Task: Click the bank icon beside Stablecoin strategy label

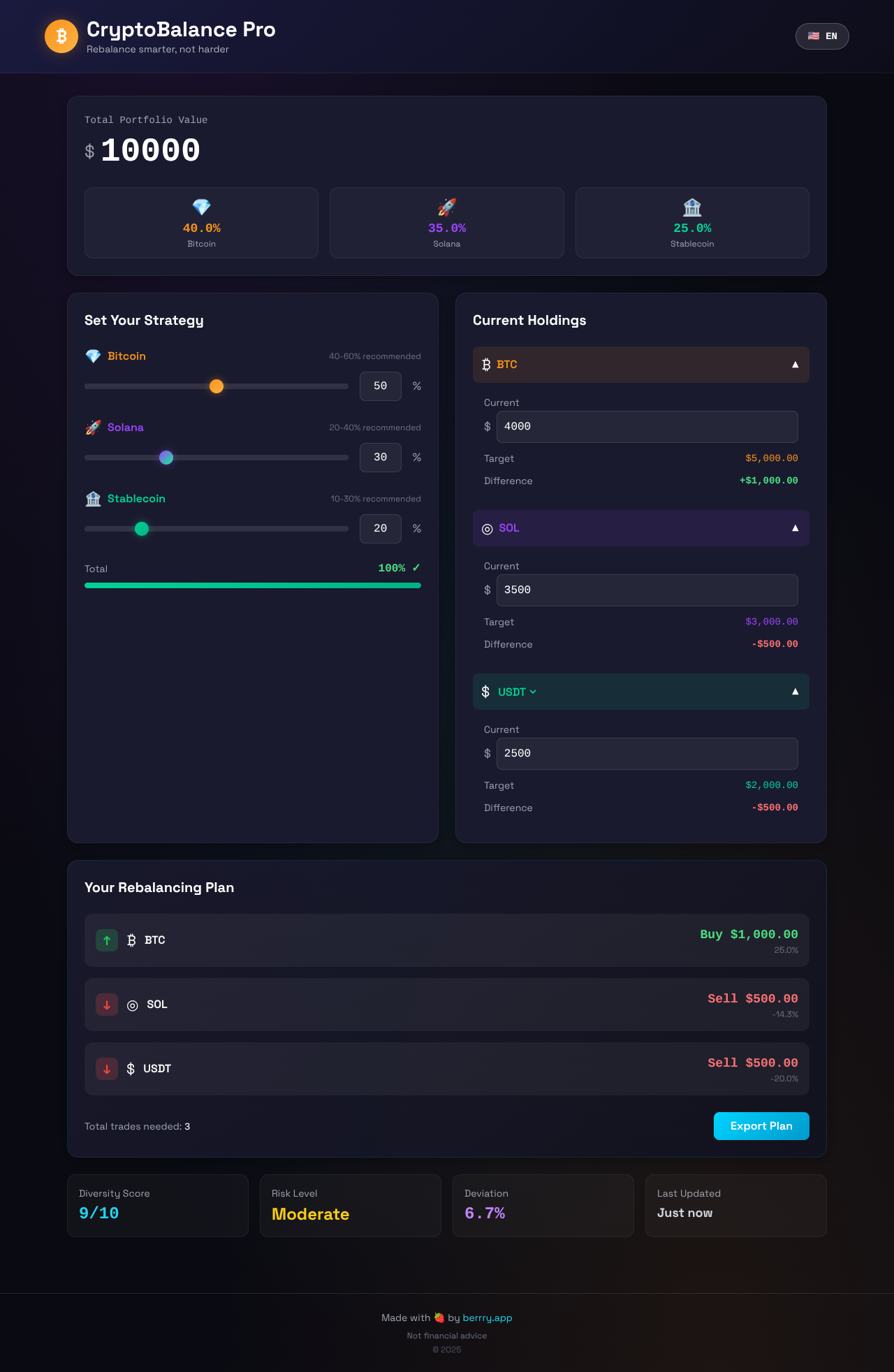Action: pyautogui.click(x=93, y=499)
